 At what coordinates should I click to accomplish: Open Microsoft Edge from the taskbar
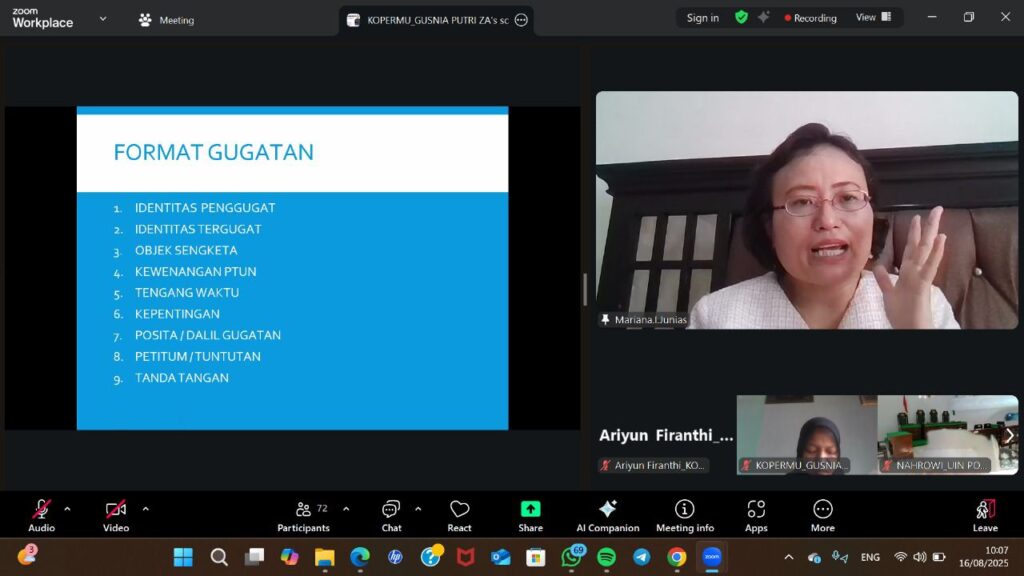pyautogui.click(x=360, y=557)
